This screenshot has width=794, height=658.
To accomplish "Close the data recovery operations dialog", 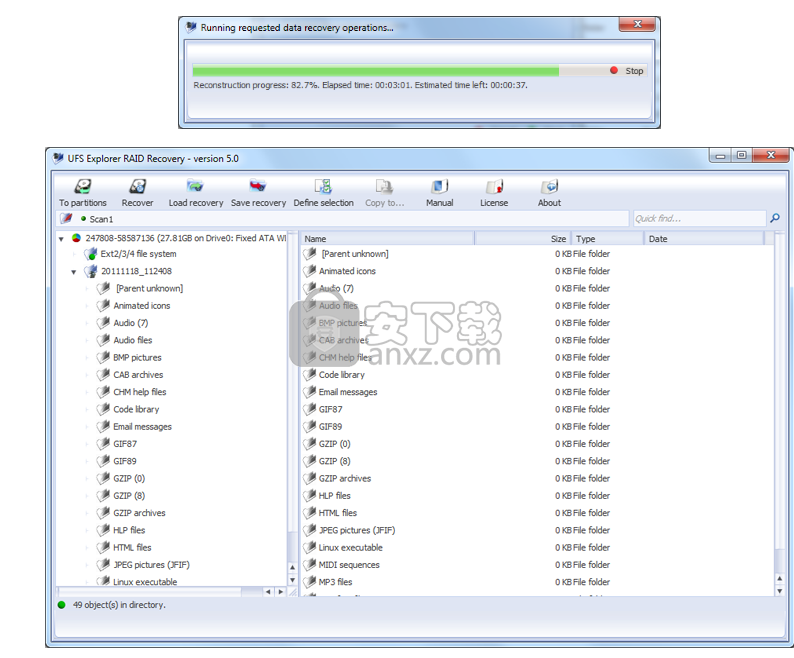I will click(637, 24).
